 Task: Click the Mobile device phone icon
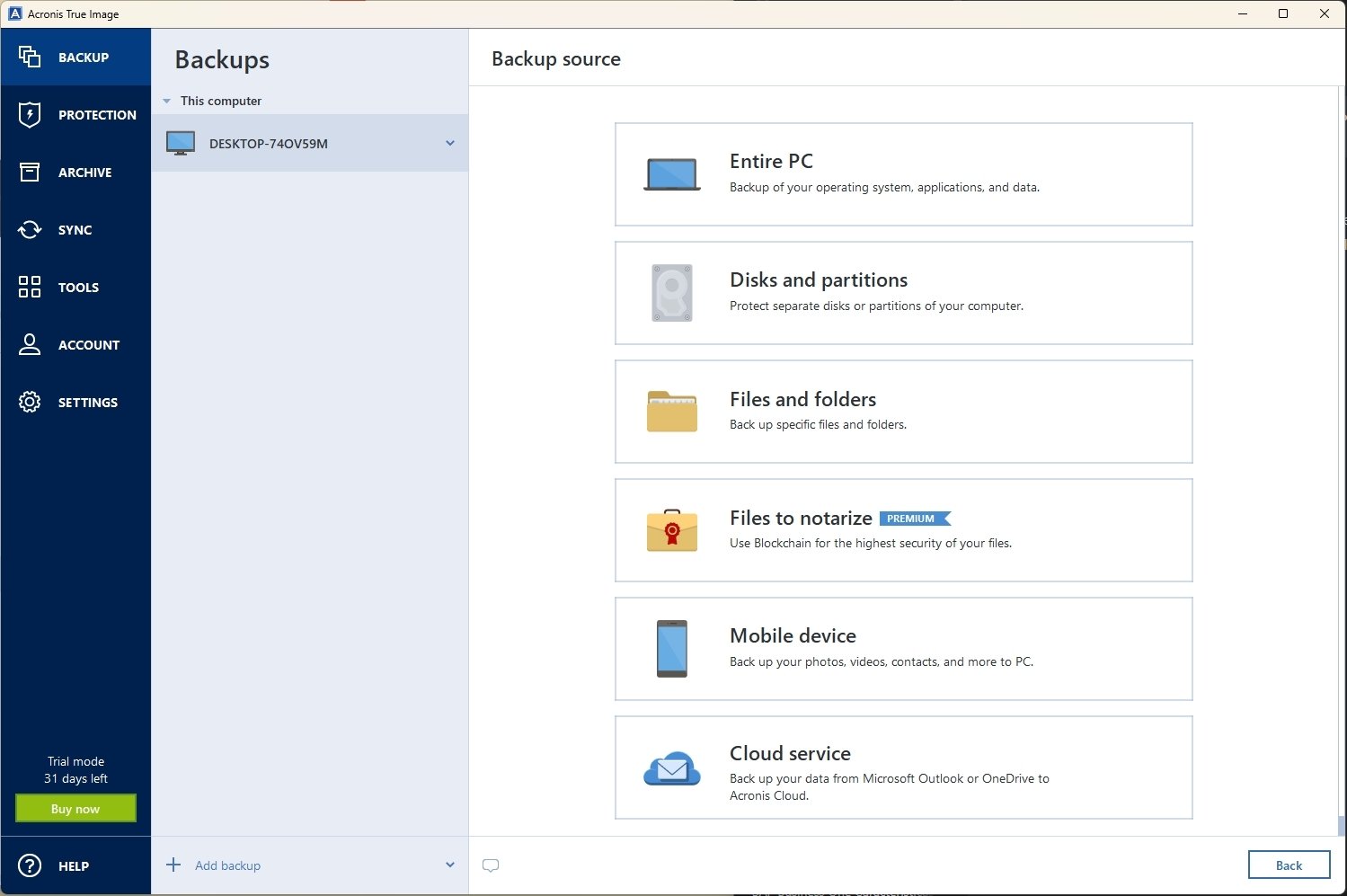(x=672, y=649)
